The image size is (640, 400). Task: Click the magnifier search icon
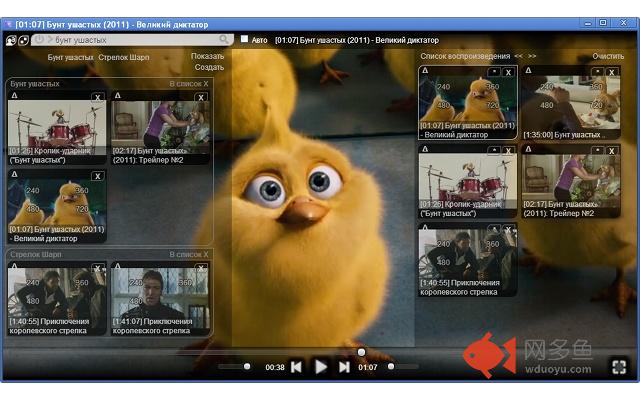(224, 39)
